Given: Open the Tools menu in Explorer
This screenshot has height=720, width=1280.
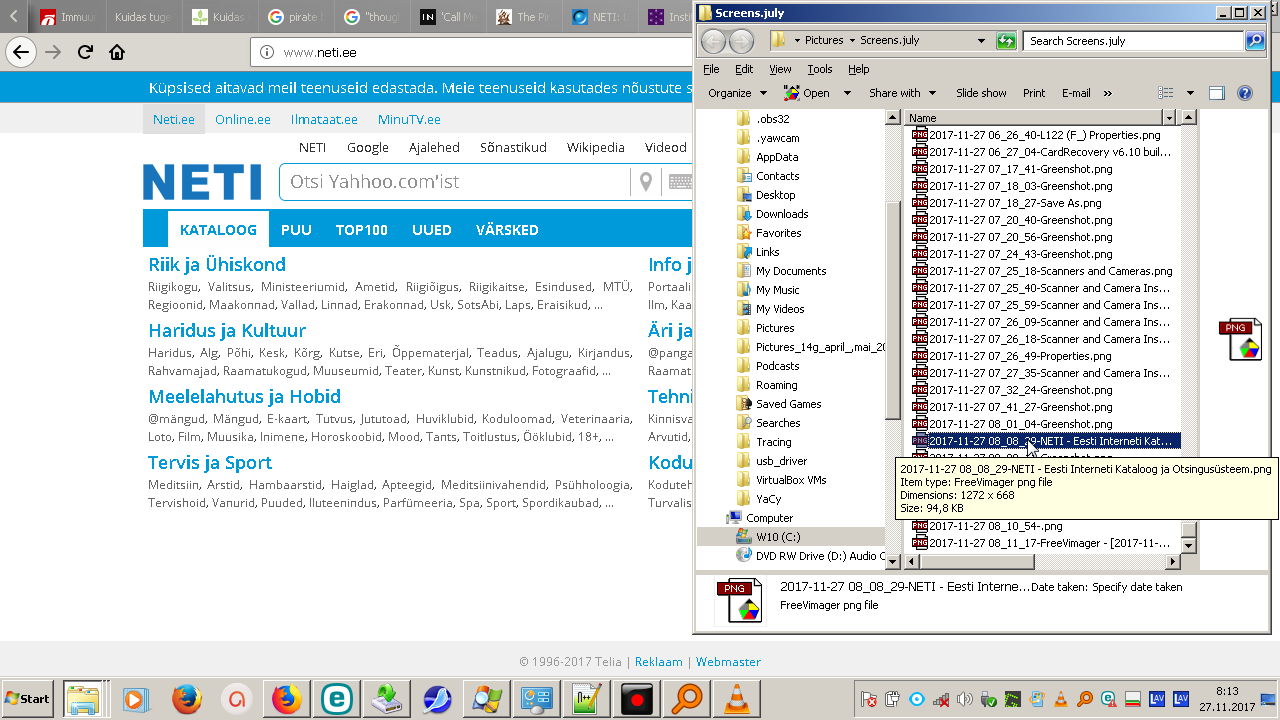Looking at the screenshot, I should (x=819, y=69).
